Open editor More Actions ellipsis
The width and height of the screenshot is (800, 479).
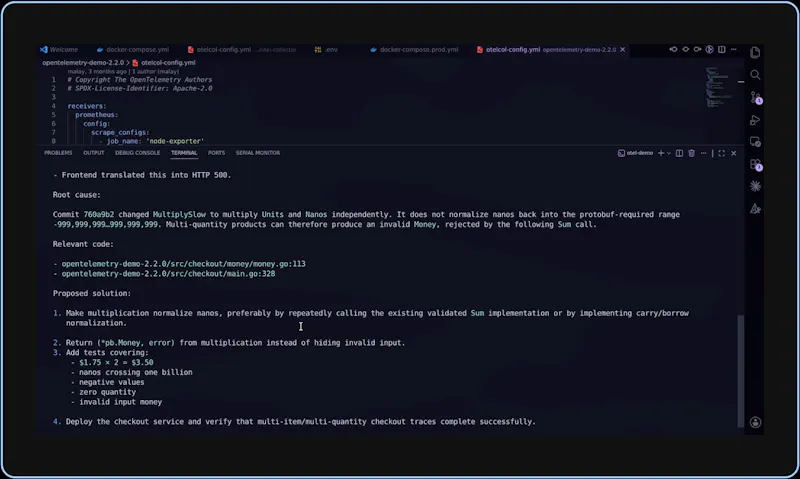pyautogui.click(x=734, y=49)
